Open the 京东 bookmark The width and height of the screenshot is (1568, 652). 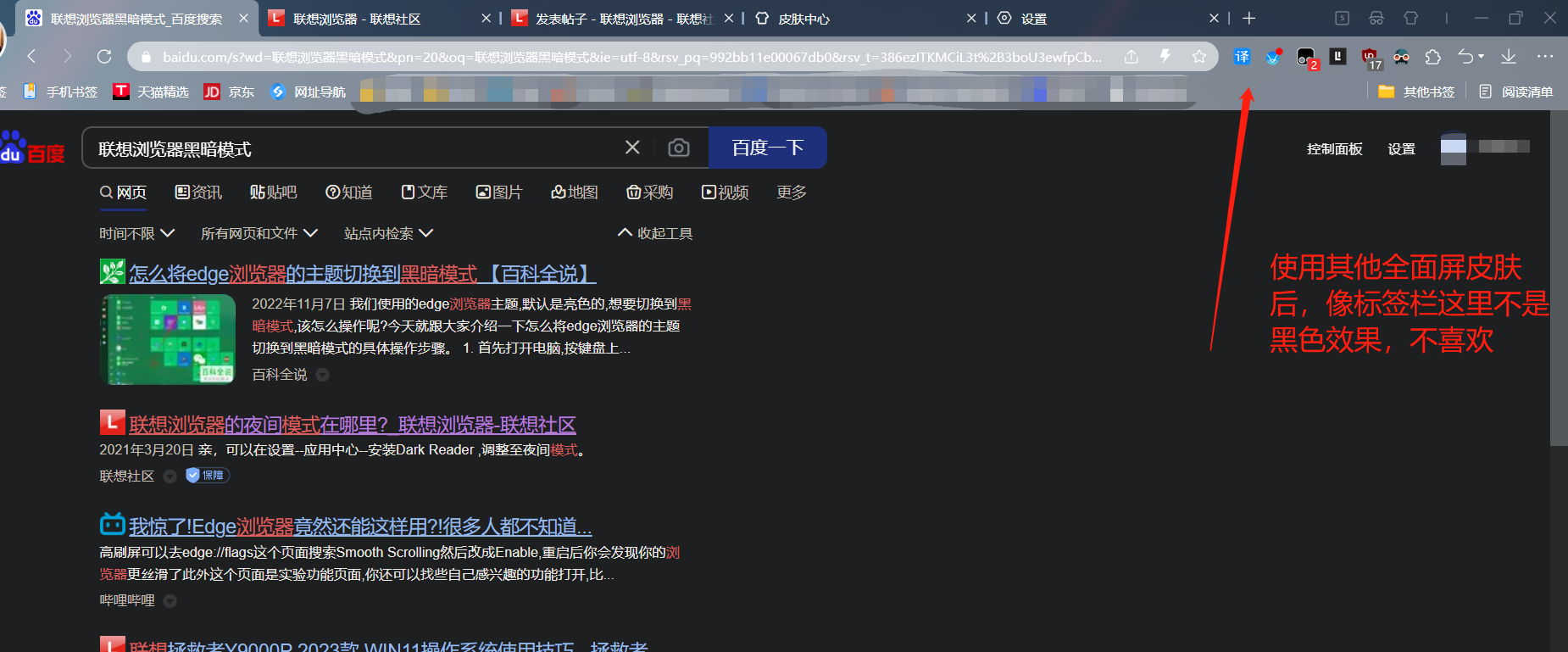(229, 92)
